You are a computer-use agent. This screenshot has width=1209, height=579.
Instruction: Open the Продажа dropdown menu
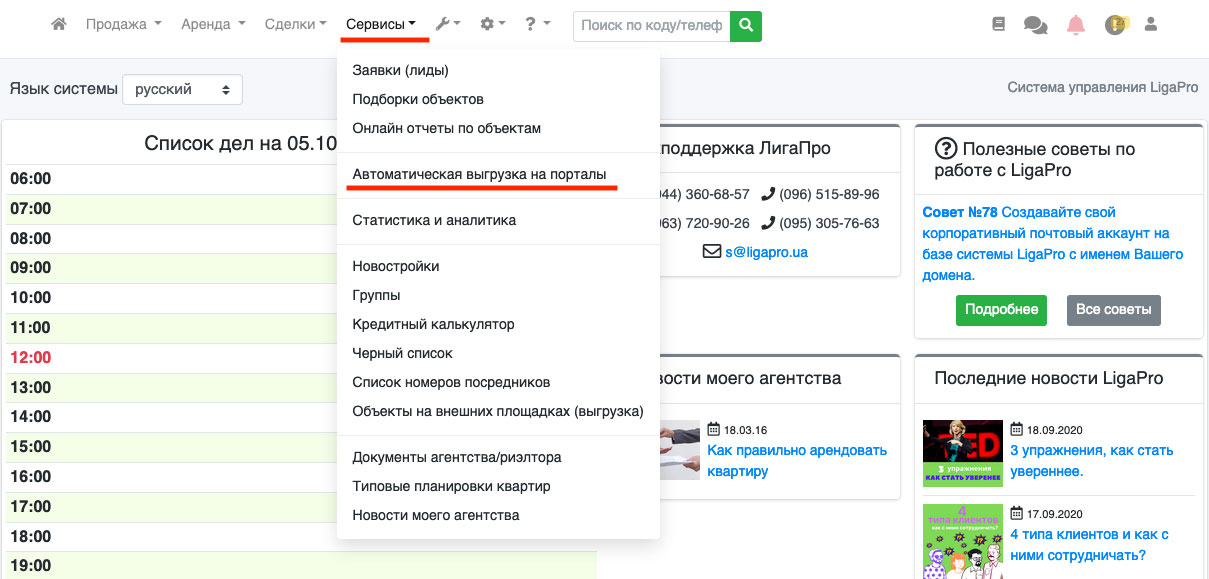(123, 25)
